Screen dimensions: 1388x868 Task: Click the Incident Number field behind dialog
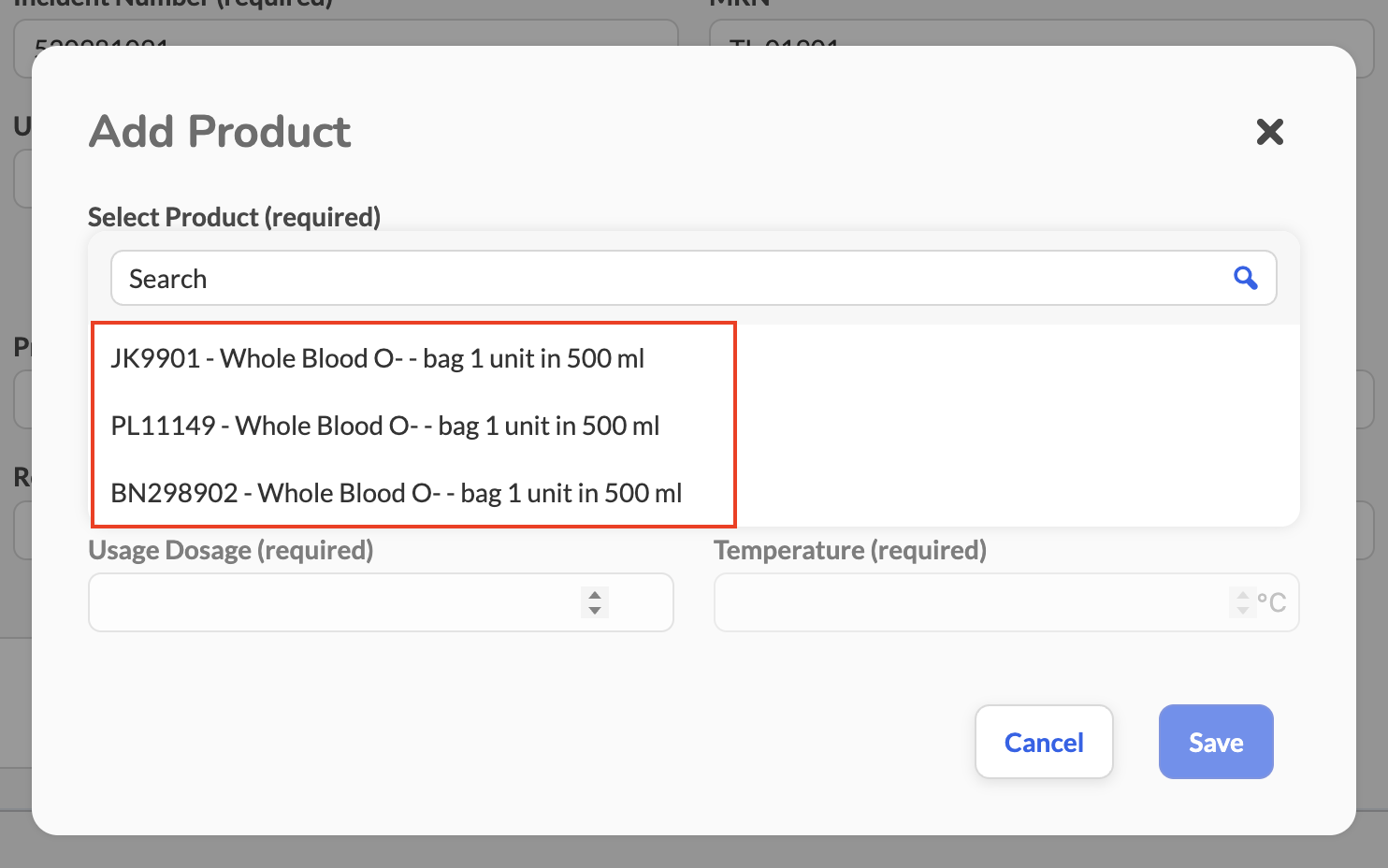pyautogui.click(x=346, y=32)
